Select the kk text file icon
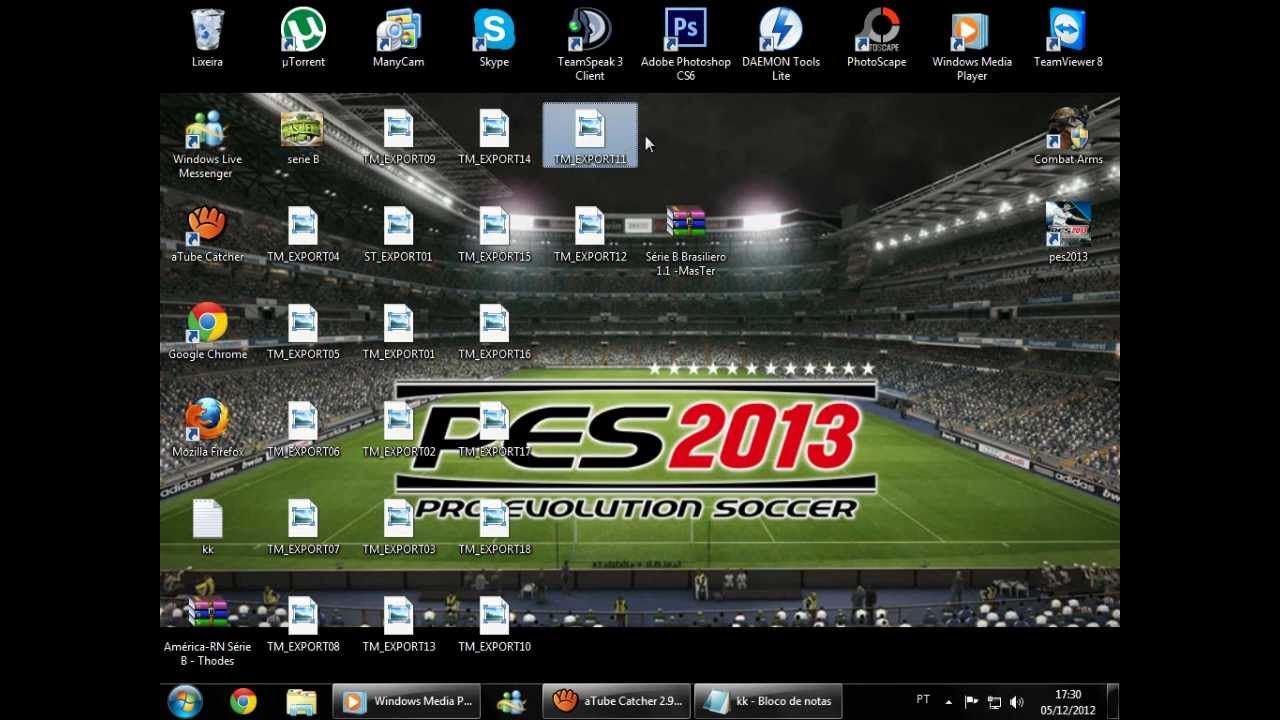1280x720 pixels. (x=207, y=527)
